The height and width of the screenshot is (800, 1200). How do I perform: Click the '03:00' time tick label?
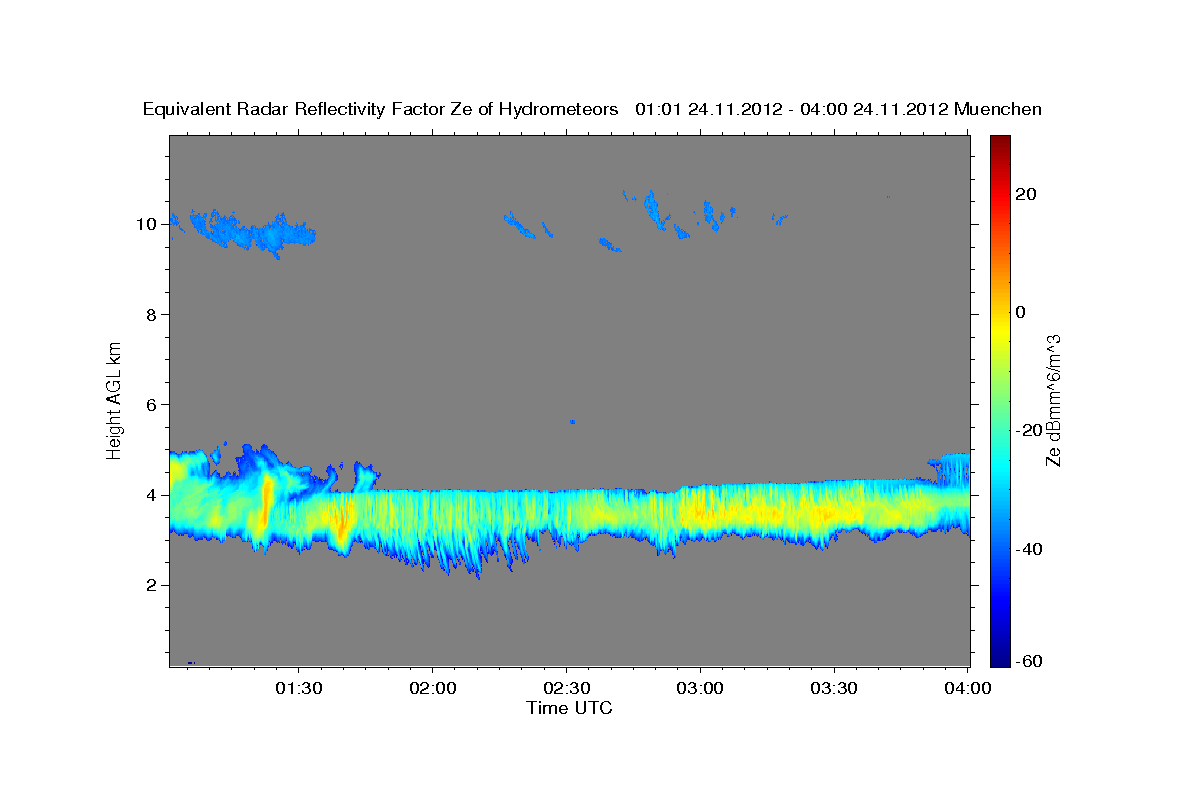coord(700,689)
